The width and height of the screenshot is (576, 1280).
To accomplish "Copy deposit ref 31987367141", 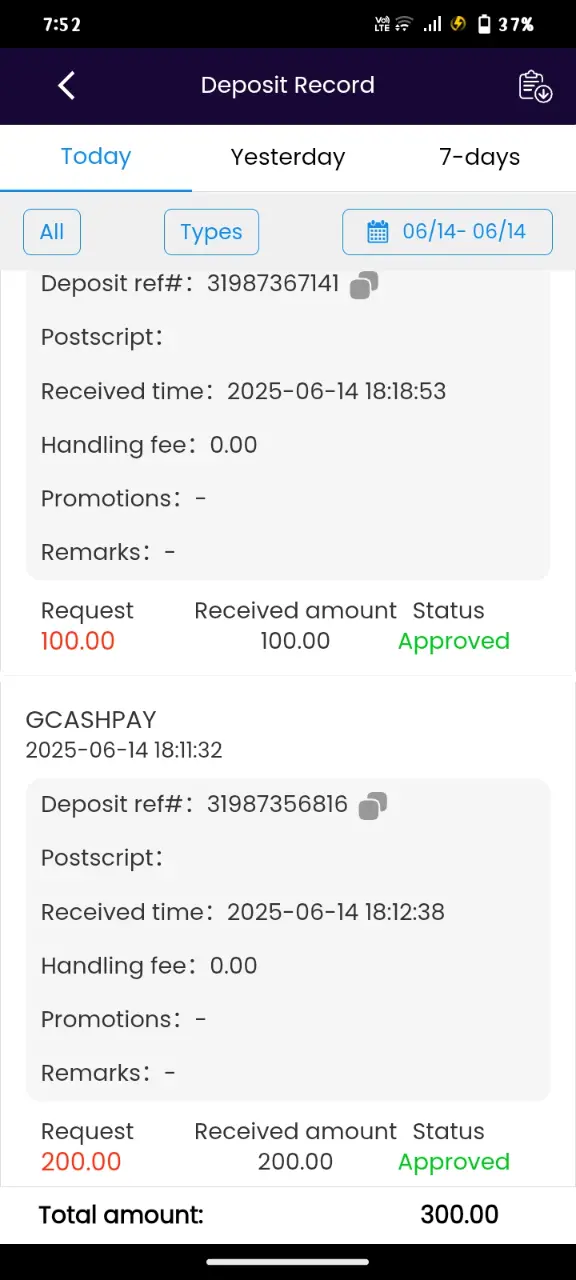I will (x=364, y=285).
